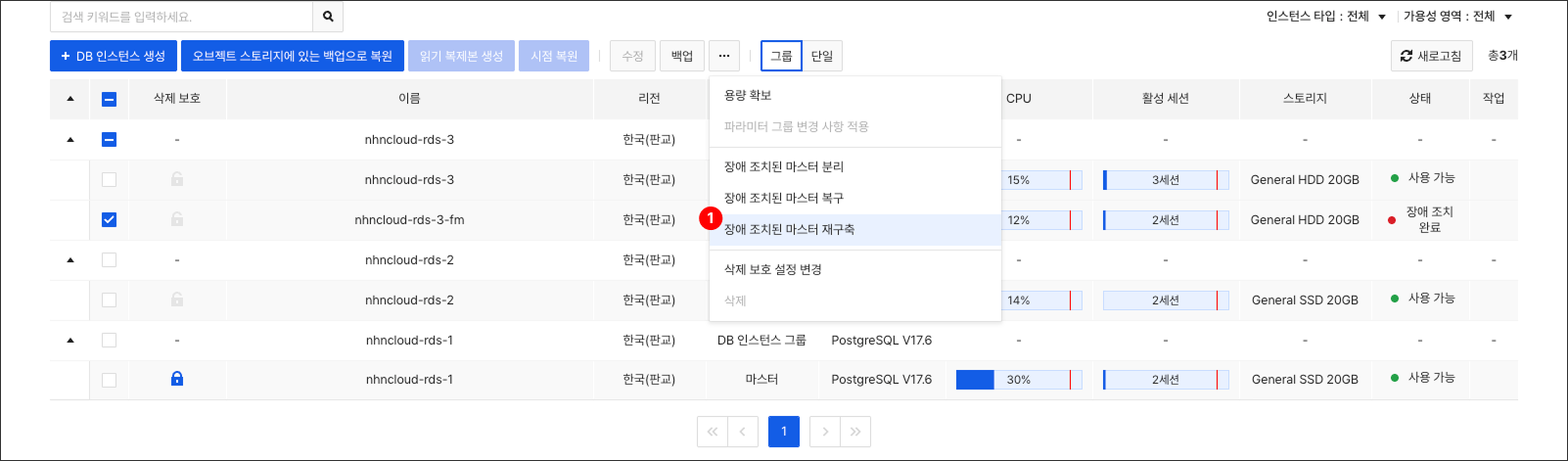Check the nhncloud-rds-1 master row checkbox
This screenshot has width=1568, height=461.
coord(109,380)
